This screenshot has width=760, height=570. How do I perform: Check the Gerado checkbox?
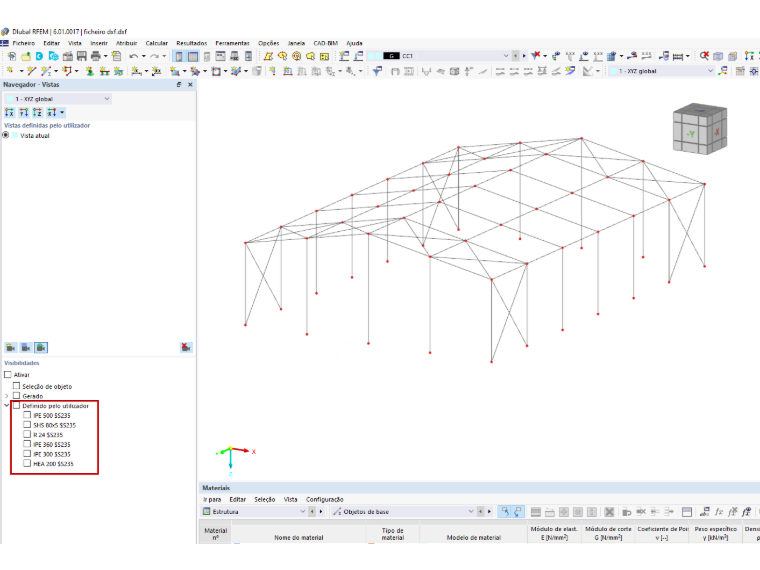[16, 396]
